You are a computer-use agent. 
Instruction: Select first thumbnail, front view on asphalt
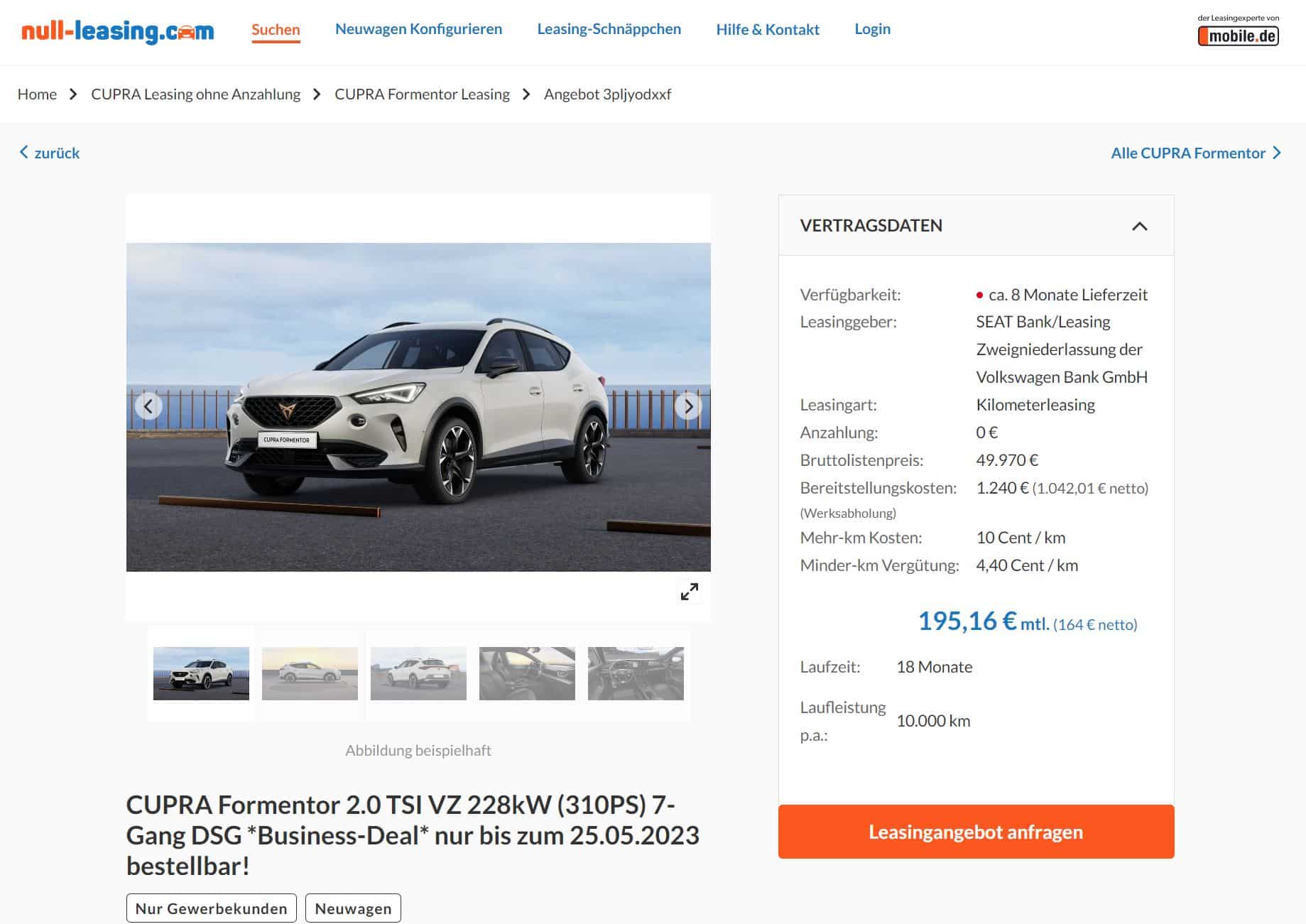pyautogui.click(x=201, y=673)
